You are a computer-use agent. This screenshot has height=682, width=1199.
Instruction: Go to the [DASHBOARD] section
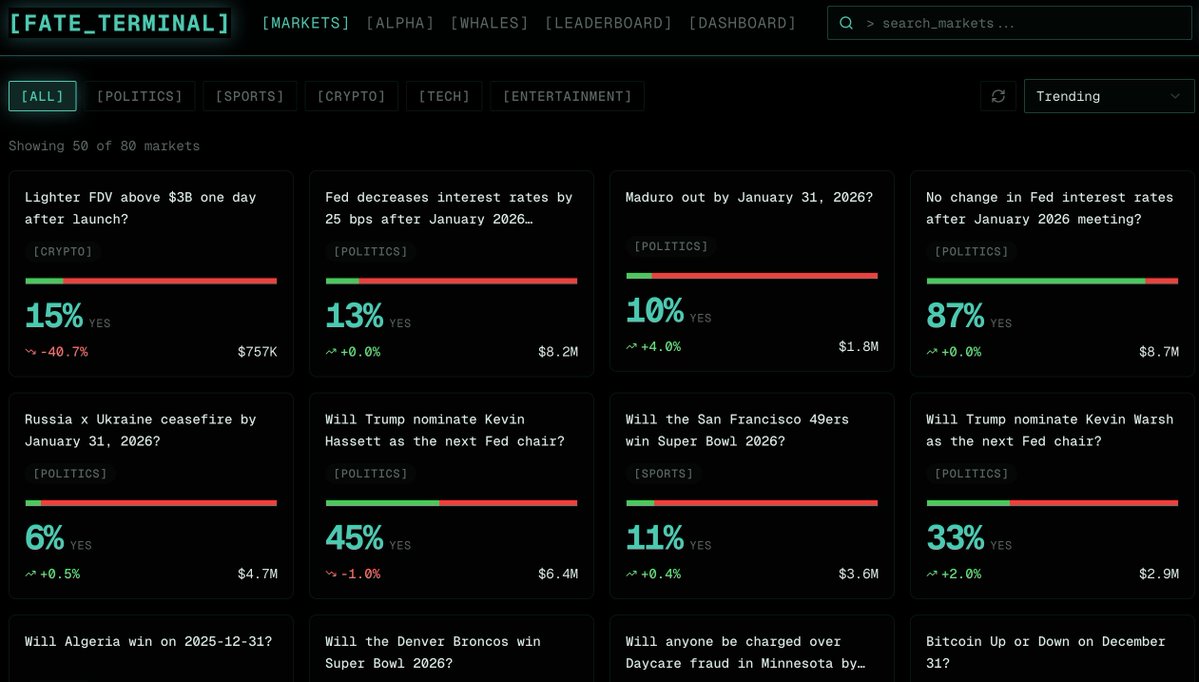[742, 22]
